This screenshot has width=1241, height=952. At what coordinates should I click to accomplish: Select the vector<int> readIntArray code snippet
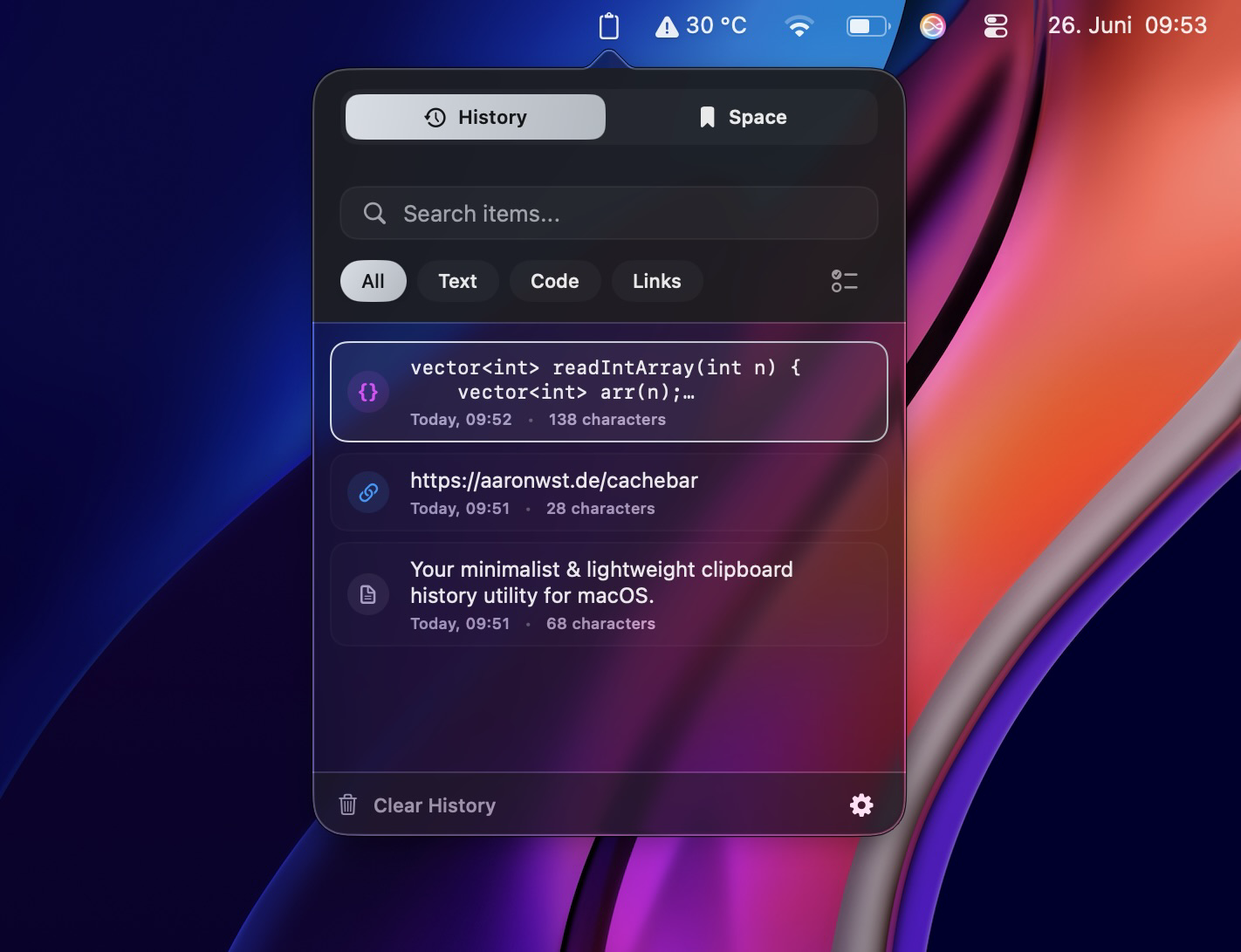pos(609,392)
